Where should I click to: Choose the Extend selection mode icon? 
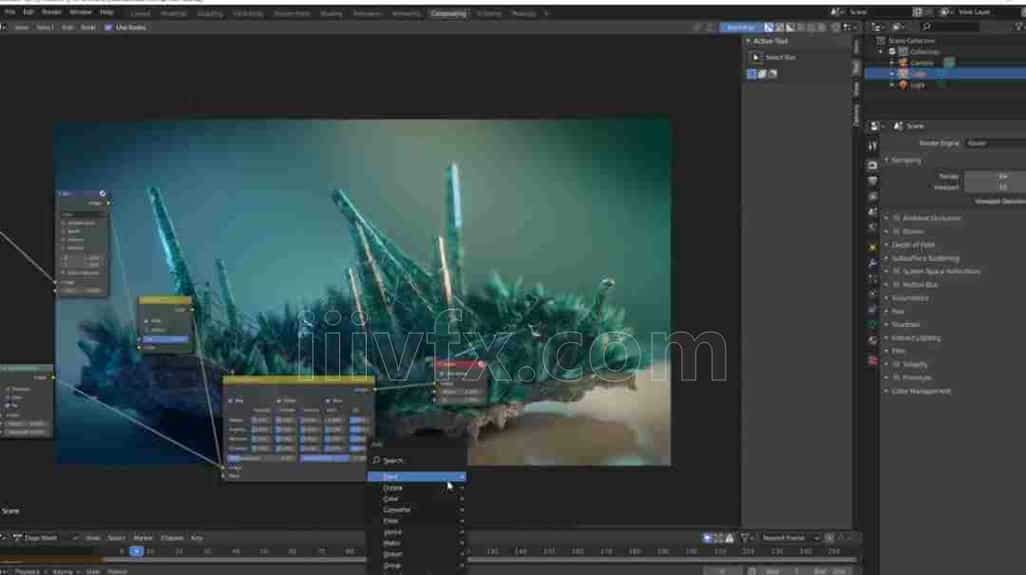pyautogui.click(x=762, y=74)
